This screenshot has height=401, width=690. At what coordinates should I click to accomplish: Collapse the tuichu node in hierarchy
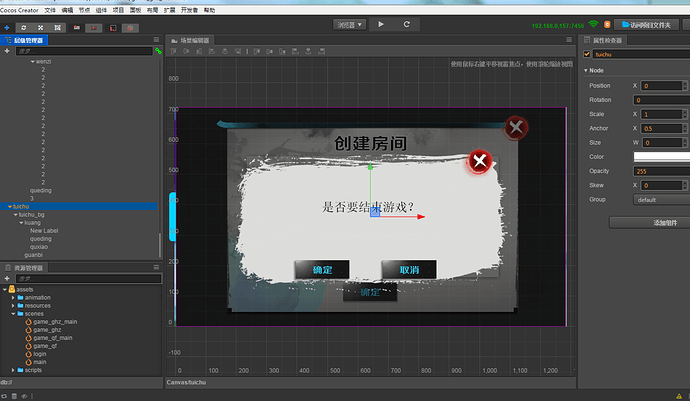(x=10, y=206)
